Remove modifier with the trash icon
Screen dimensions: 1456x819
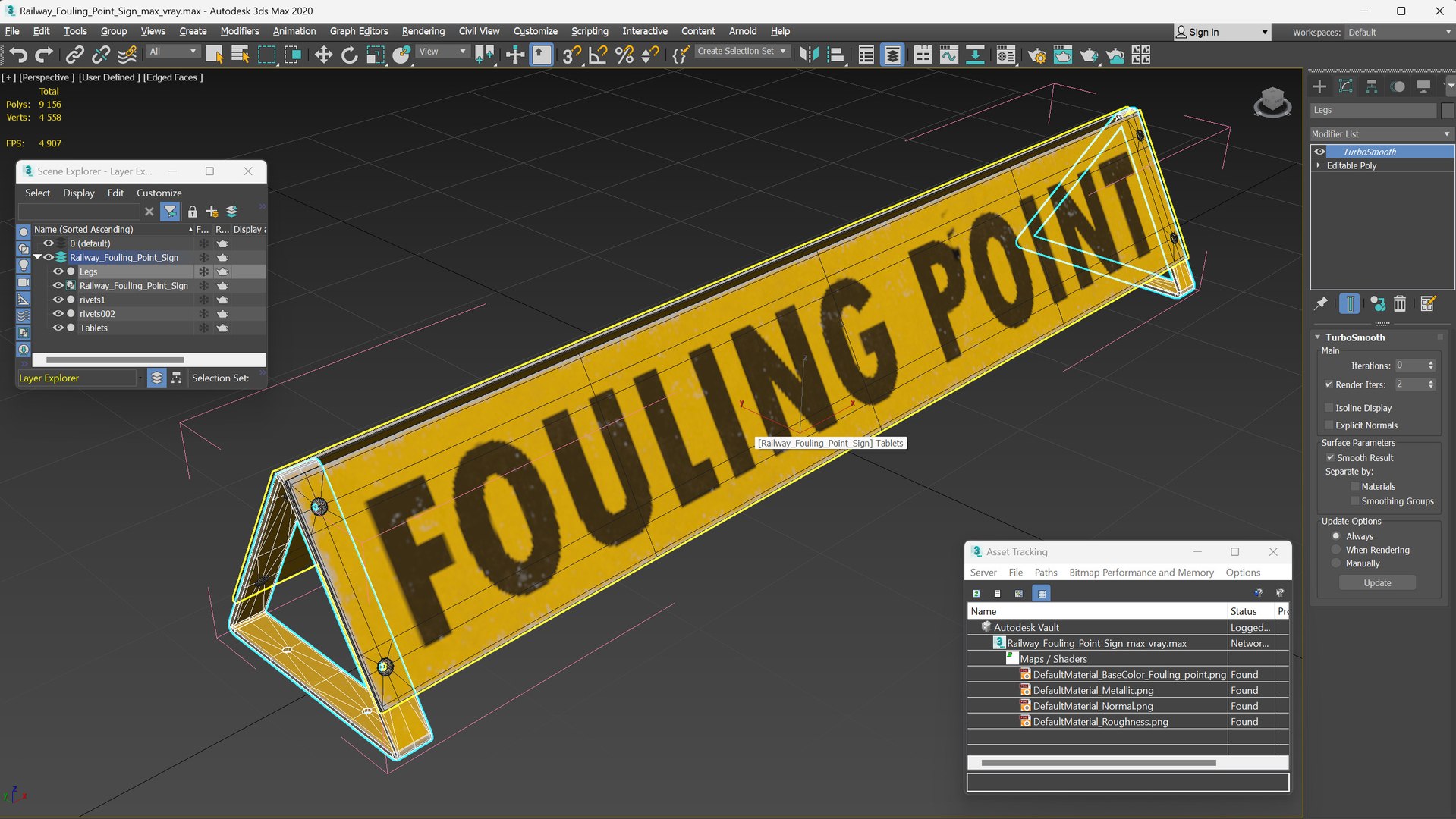1400,303
